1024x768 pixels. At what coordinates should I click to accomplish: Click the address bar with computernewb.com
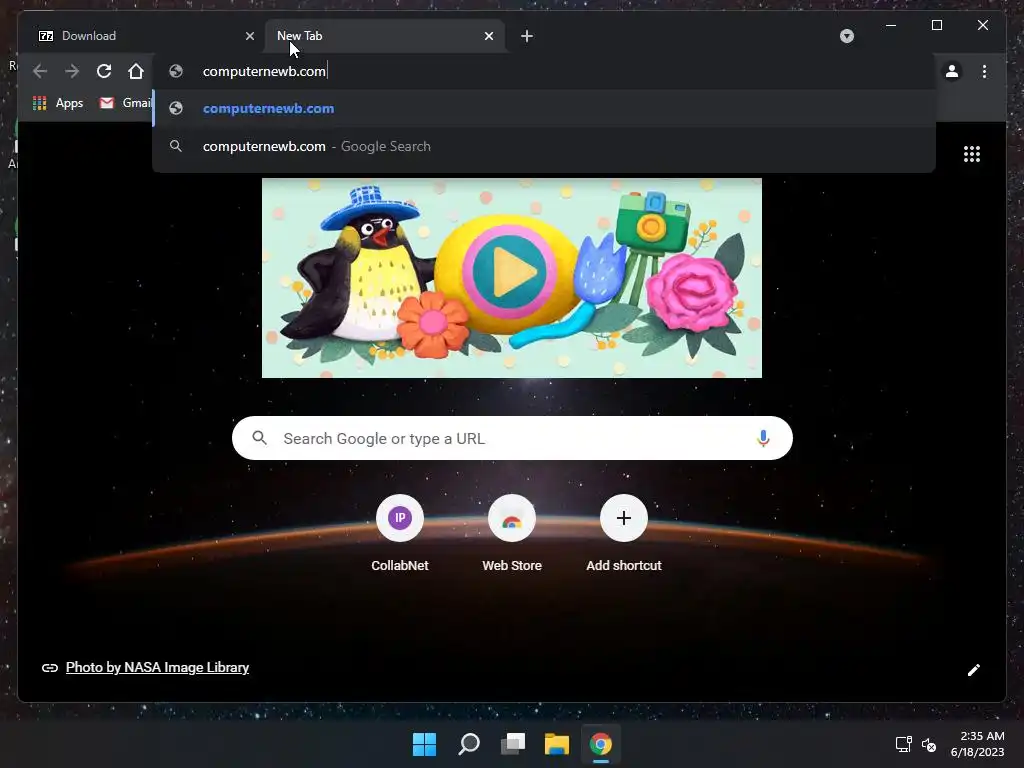pos(544,71)
